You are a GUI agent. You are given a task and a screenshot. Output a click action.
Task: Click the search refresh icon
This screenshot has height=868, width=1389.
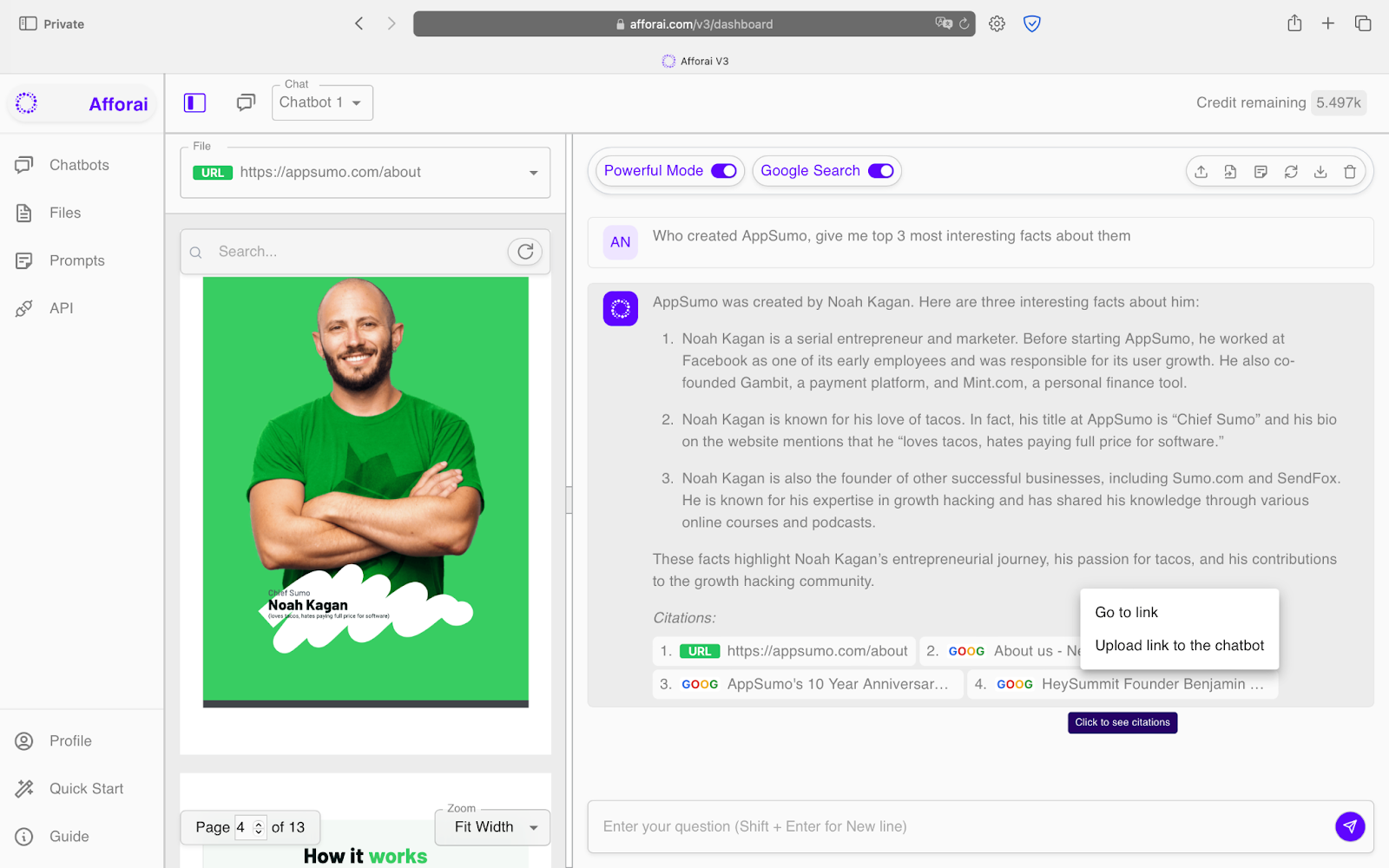tap(525, 252)
